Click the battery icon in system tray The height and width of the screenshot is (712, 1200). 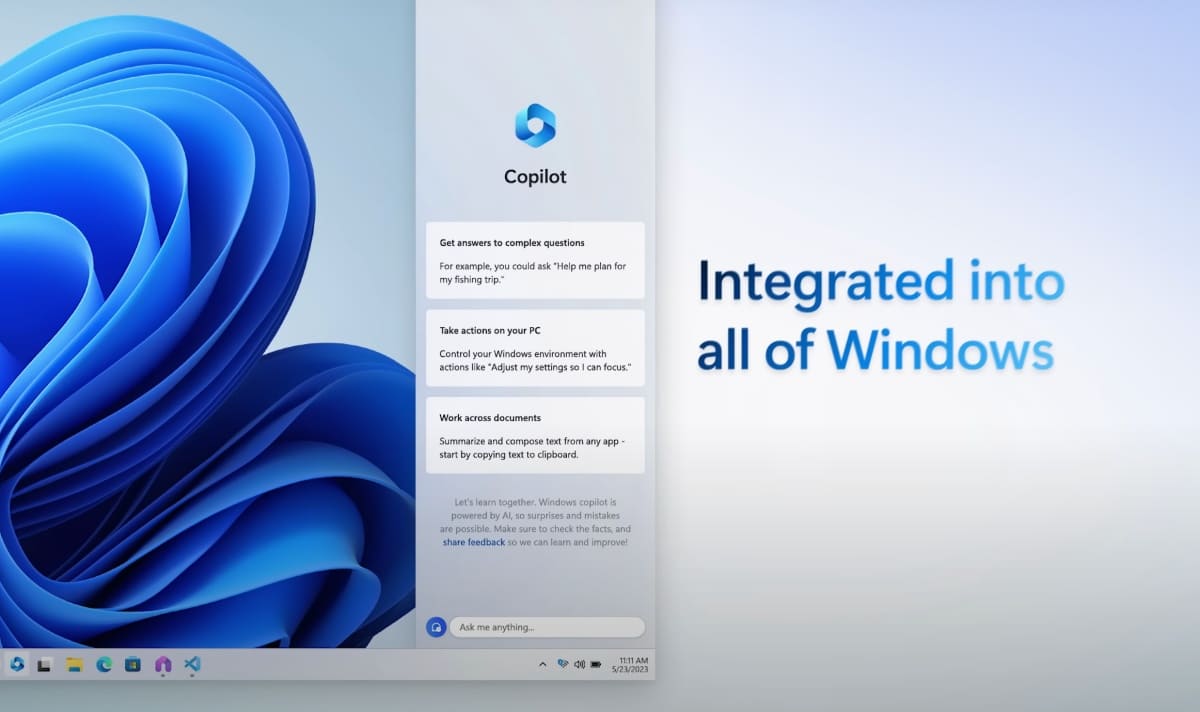pyautogui.click(x=596, y=664)
